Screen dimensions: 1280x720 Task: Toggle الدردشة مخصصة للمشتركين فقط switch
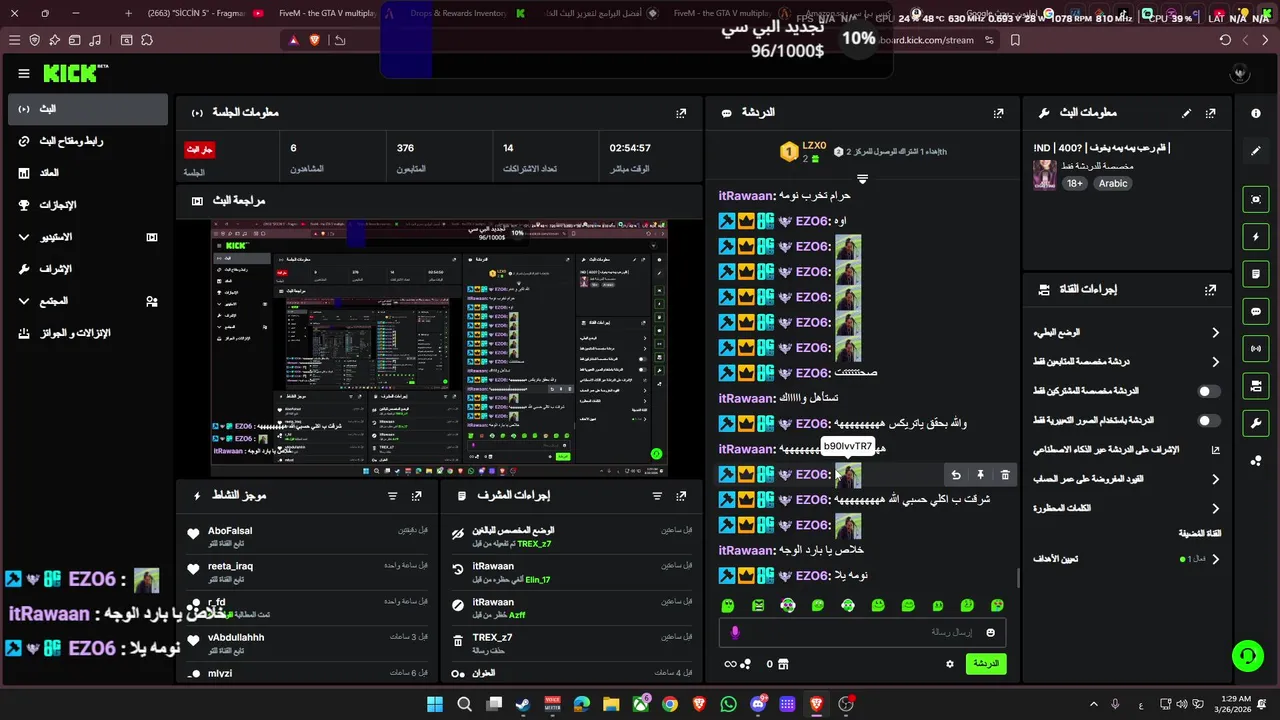[x=1209, y=391]
